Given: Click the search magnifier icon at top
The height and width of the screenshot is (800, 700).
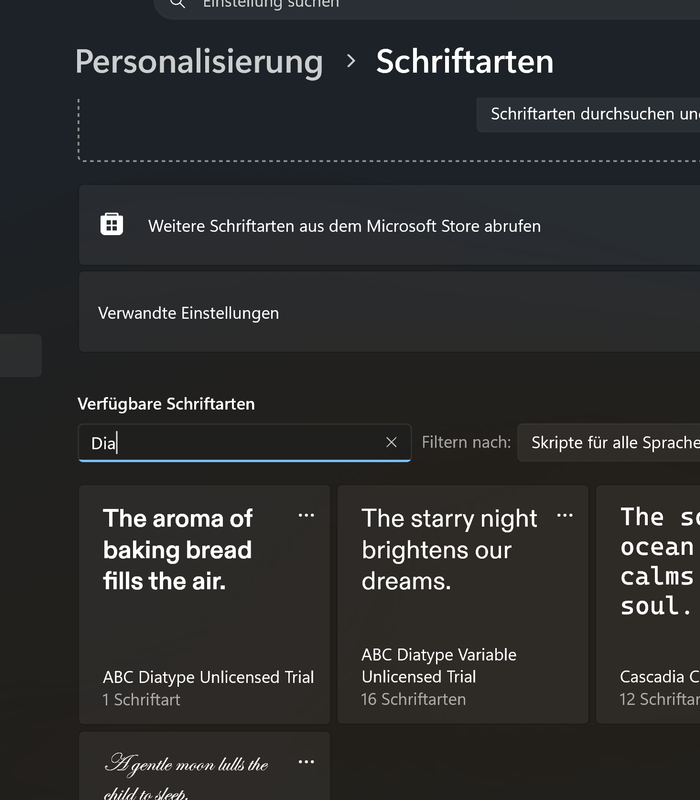Looking at the screenshot, I should tap(177, 3).
